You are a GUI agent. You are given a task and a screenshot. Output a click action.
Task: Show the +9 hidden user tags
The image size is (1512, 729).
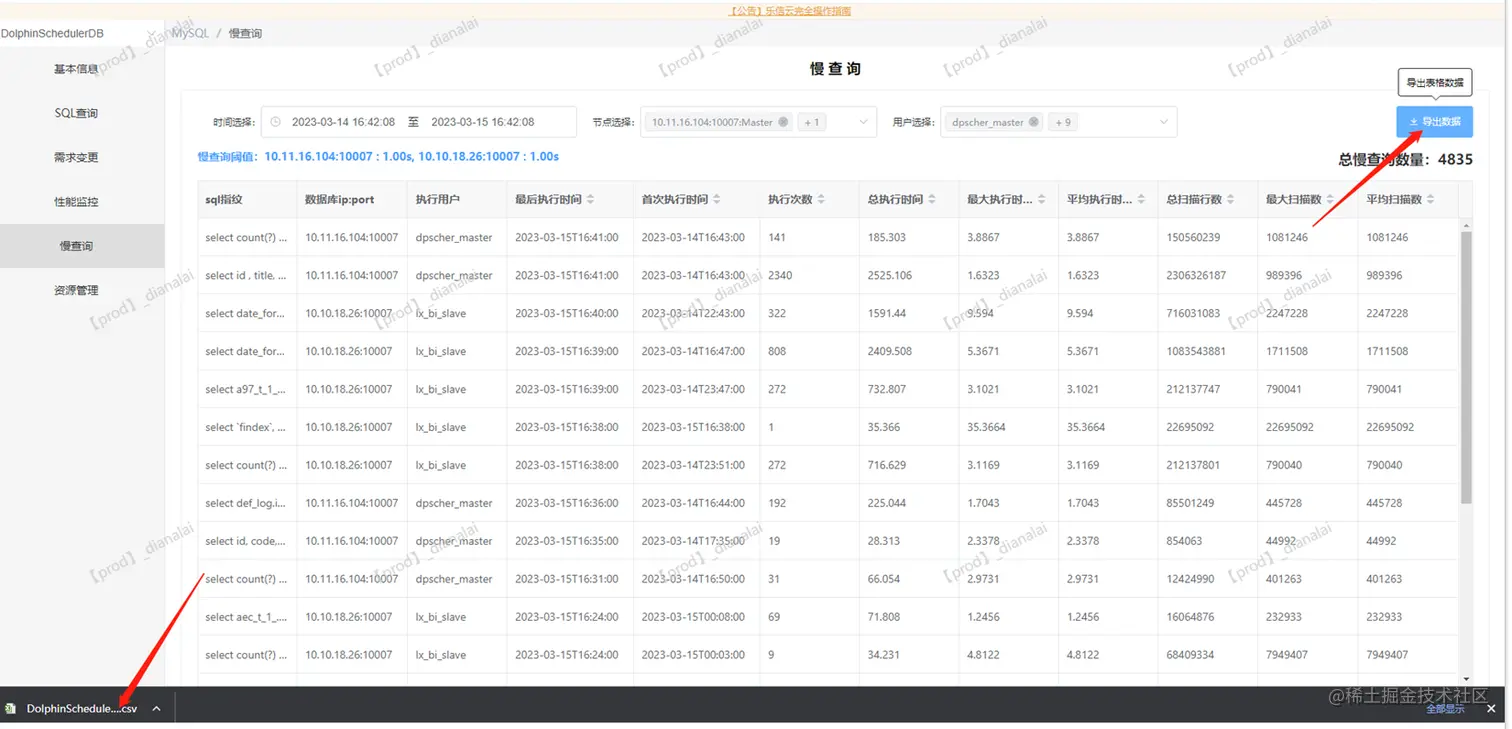[x=1063, y=122]
